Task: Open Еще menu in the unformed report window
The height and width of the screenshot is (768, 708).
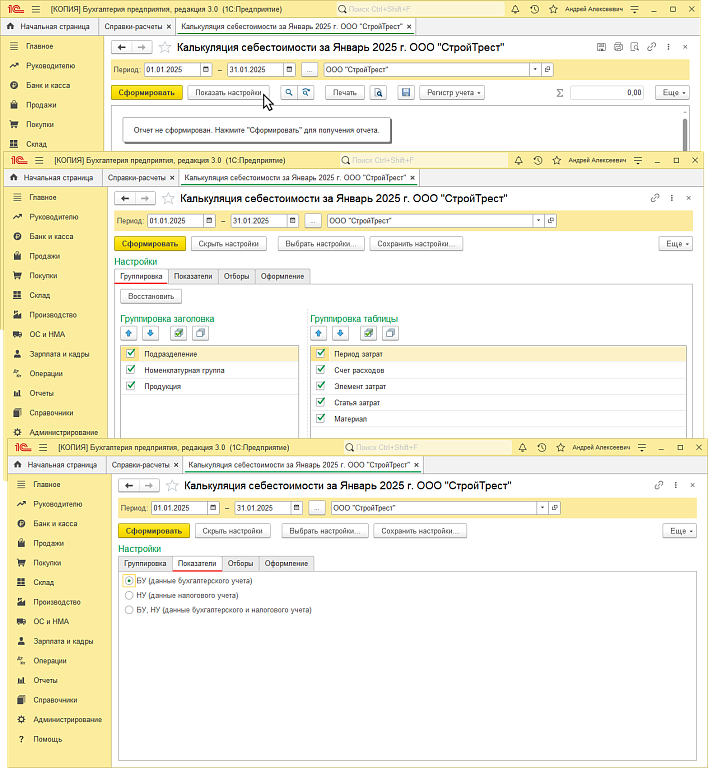Action: (x=672, y=93)
